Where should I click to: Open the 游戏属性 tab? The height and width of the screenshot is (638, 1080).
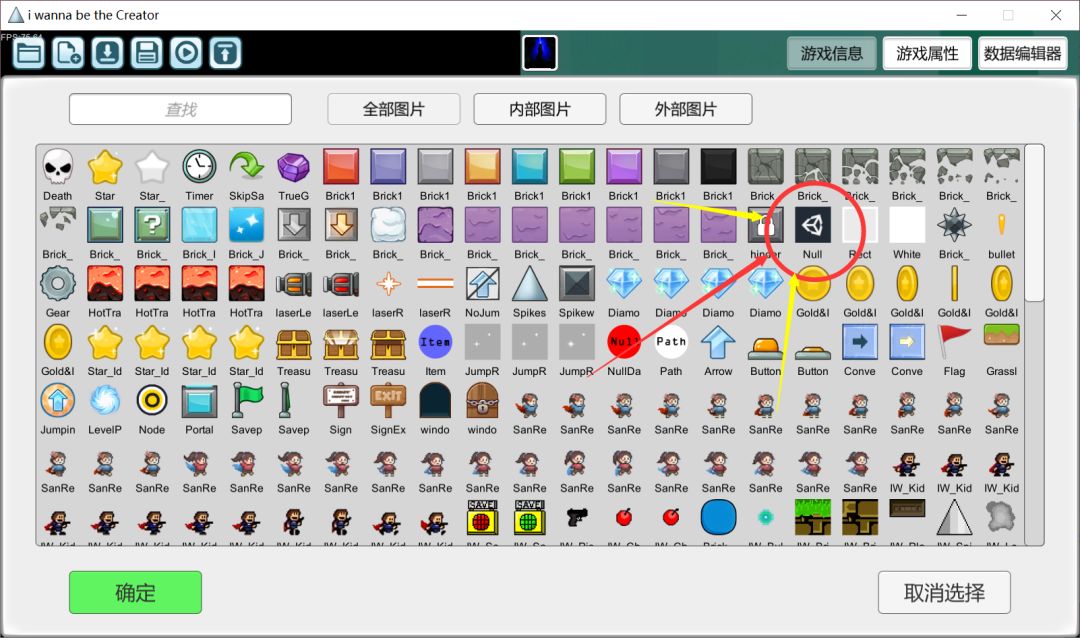coord(927,54)
